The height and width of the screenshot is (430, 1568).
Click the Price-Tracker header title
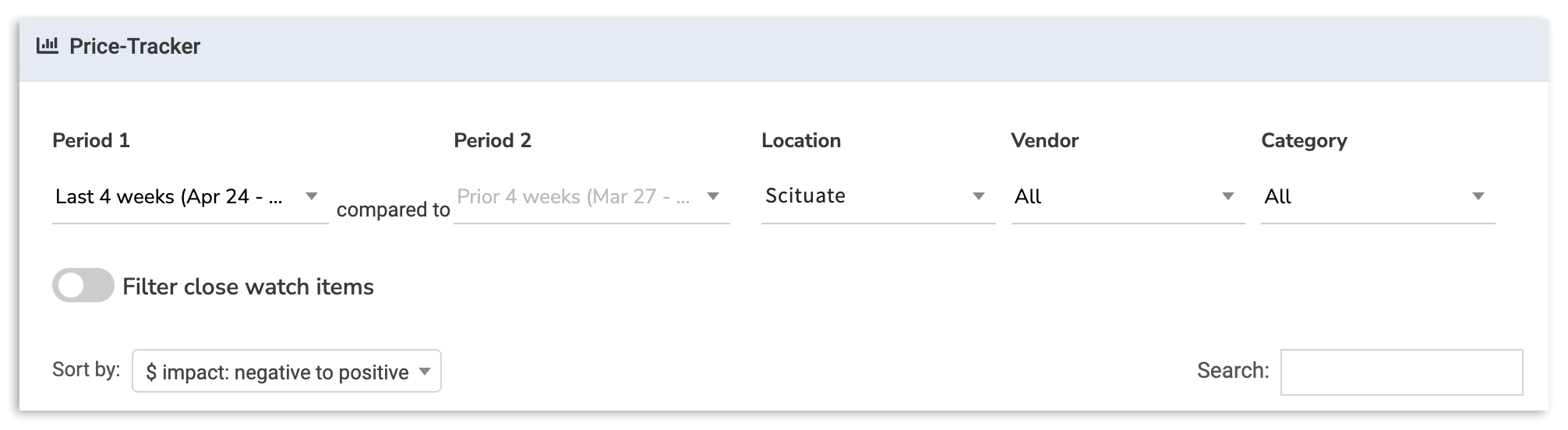(135, 47)
